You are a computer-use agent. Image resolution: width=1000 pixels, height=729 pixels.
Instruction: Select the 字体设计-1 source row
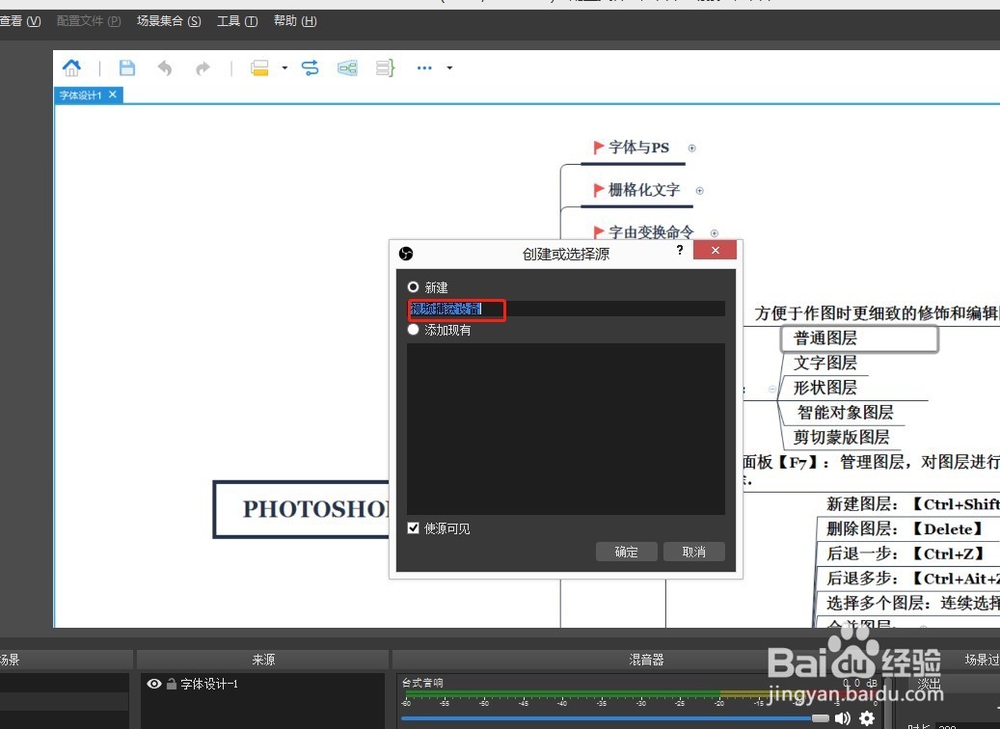(x=262, y=684)
